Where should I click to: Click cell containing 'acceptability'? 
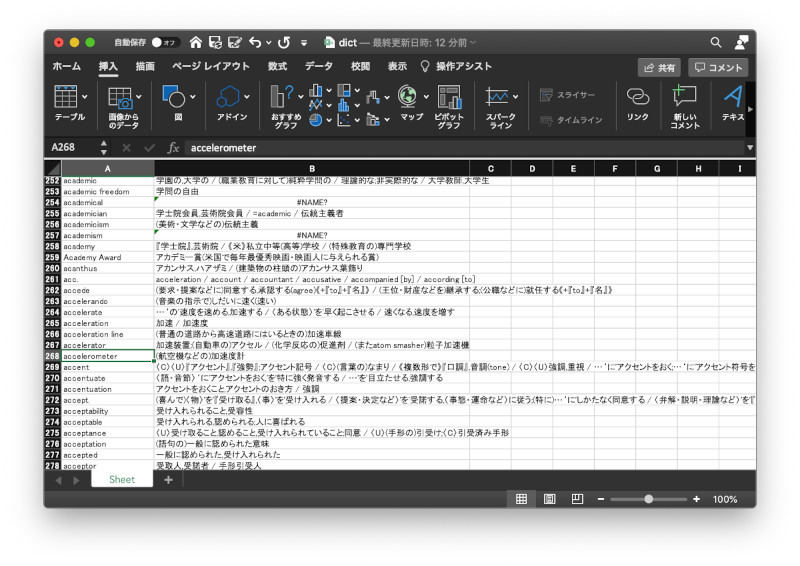pos(108,411)
